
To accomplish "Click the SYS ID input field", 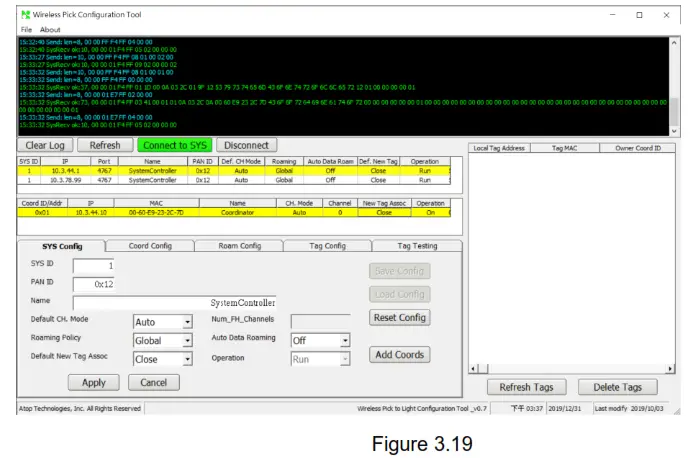I will [x=93, y=266].
